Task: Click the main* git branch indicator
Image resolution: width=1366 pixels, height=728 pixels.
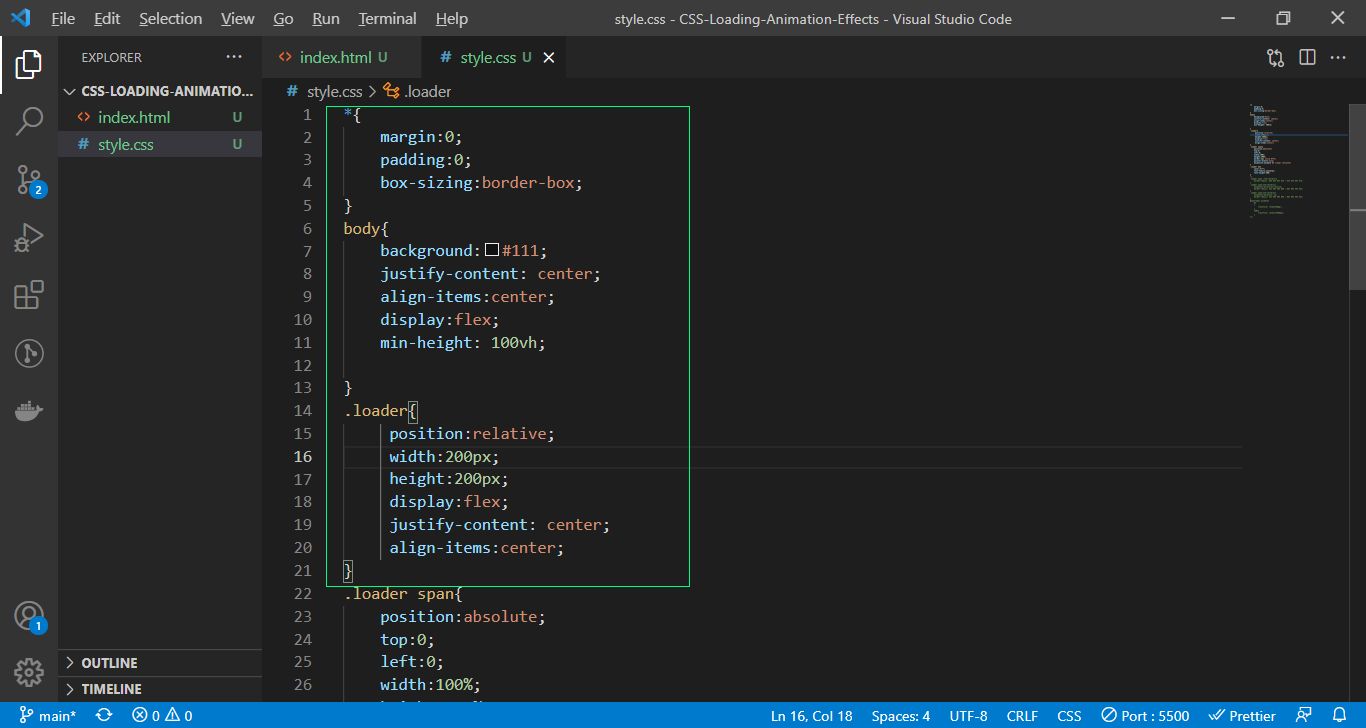Action: click(x=48, y=716)
